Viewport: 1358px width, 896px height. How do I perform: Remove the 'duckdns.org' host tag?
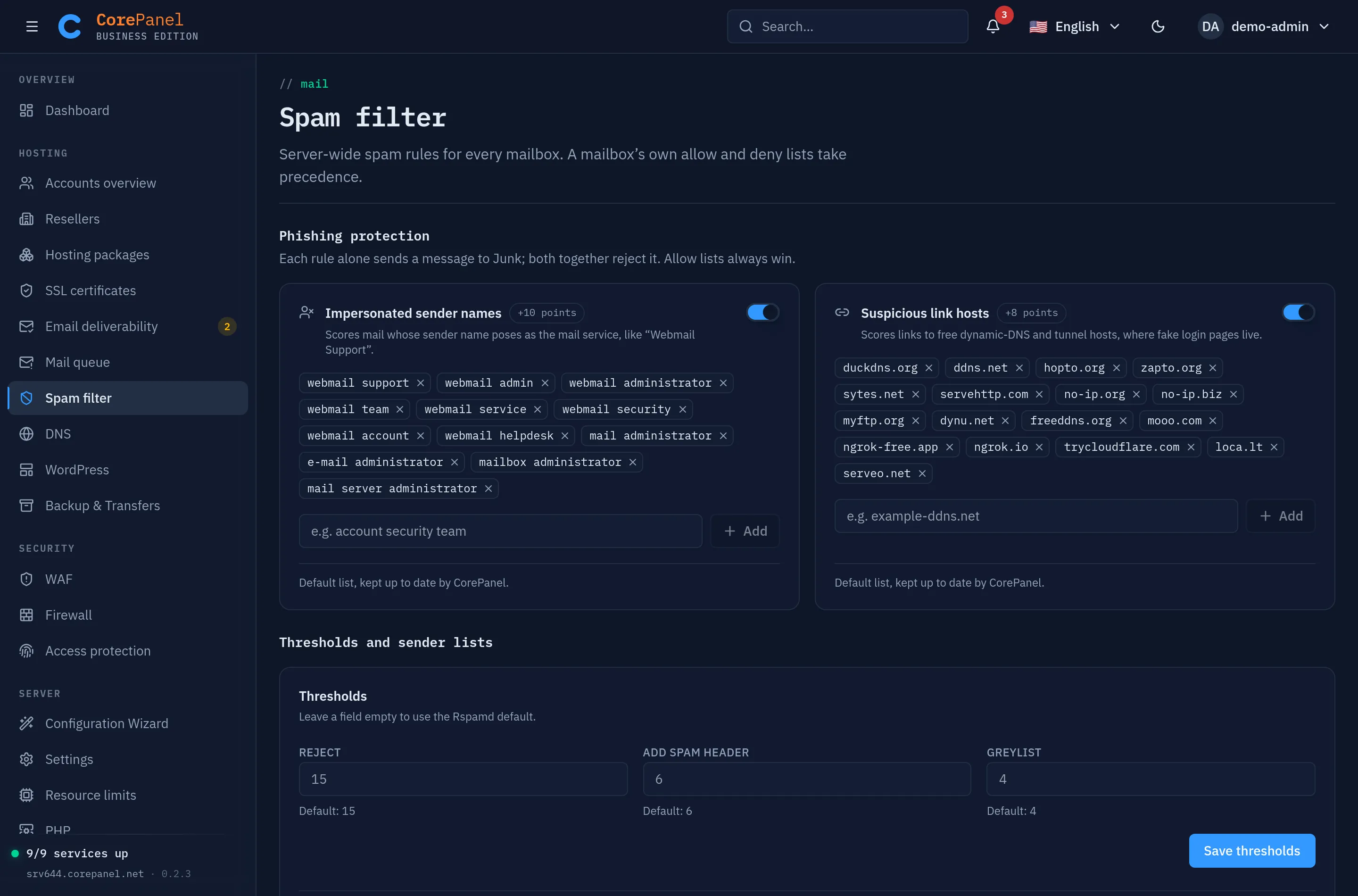point(929,368)
